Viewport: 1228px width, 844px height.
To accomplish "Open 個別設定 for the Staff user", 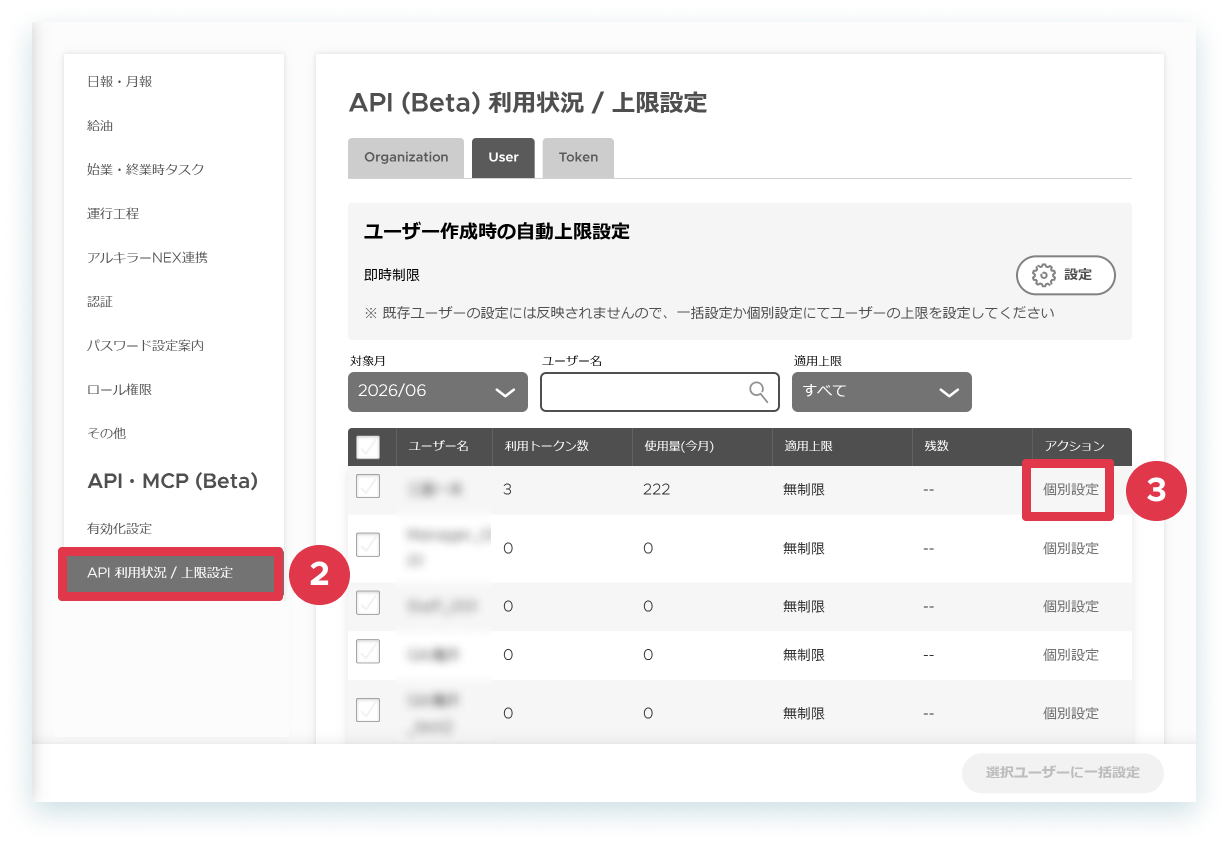I will [x=1071, y=606].
